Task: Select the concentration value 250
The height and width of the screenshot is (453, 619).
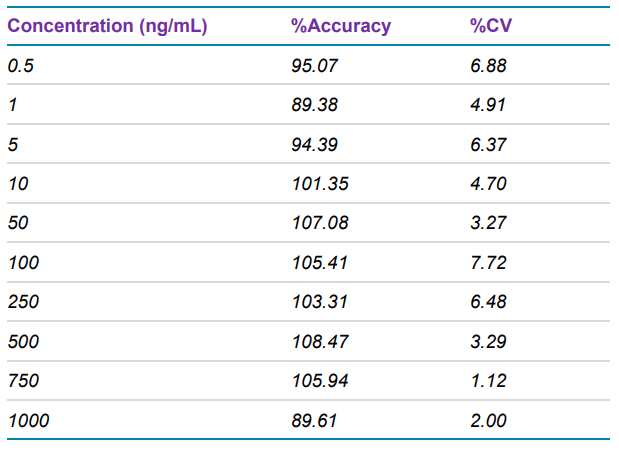Action: click(21, 302)
